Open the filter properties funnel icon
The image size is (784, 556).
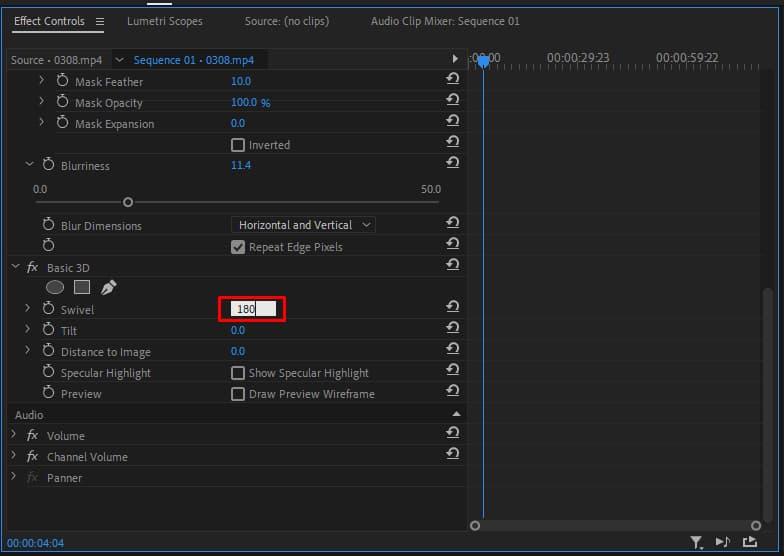pyautogui.click(x=696, y=542)
